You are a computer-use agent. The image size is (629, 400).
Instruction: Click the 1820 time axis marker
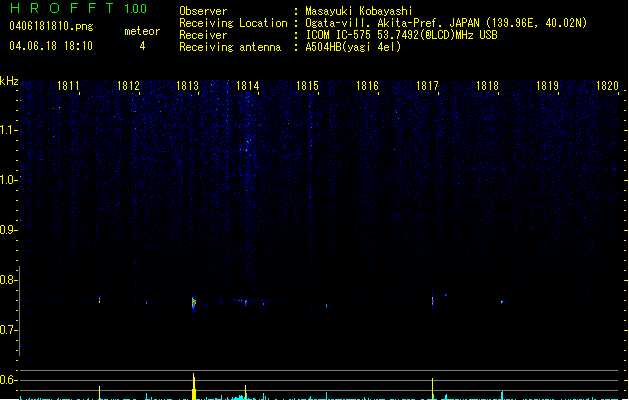point(607,86)
